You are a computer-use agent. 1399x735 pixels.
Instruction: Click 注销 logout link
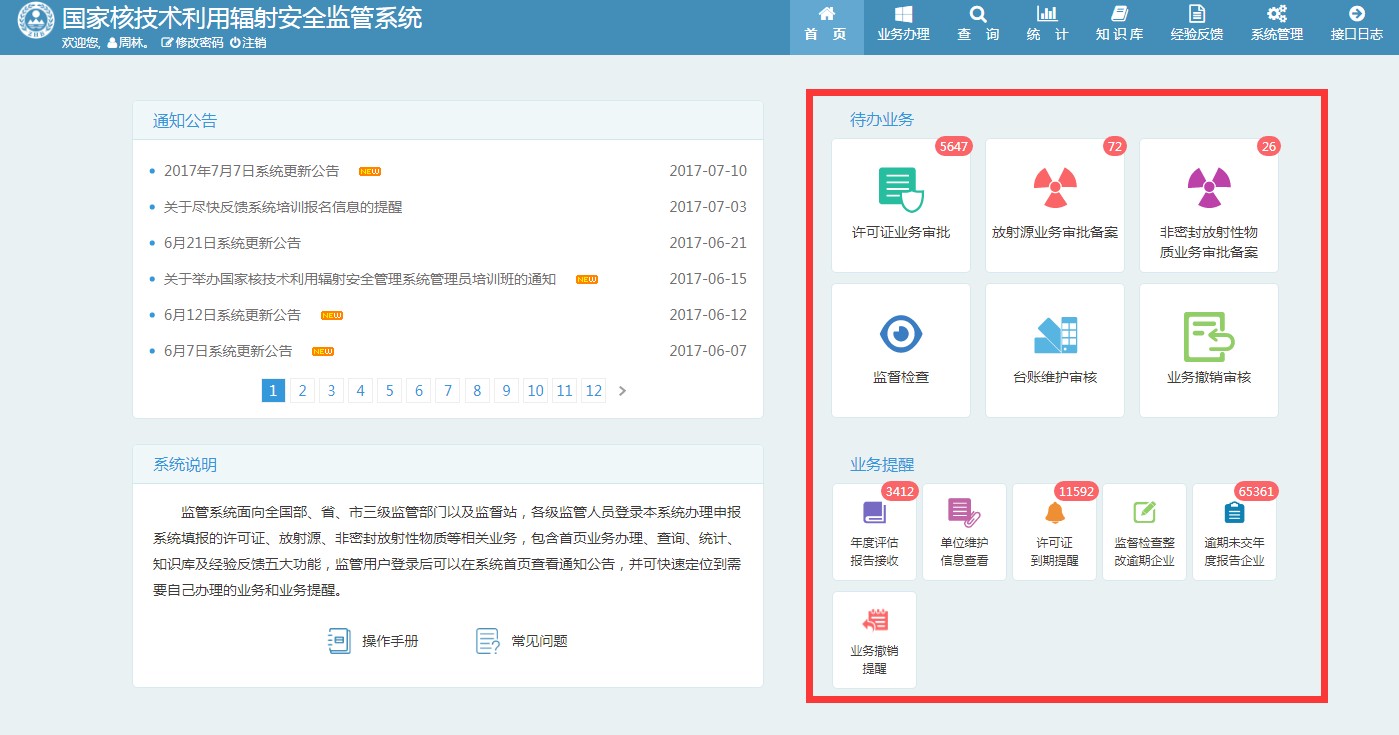point(248,43)
